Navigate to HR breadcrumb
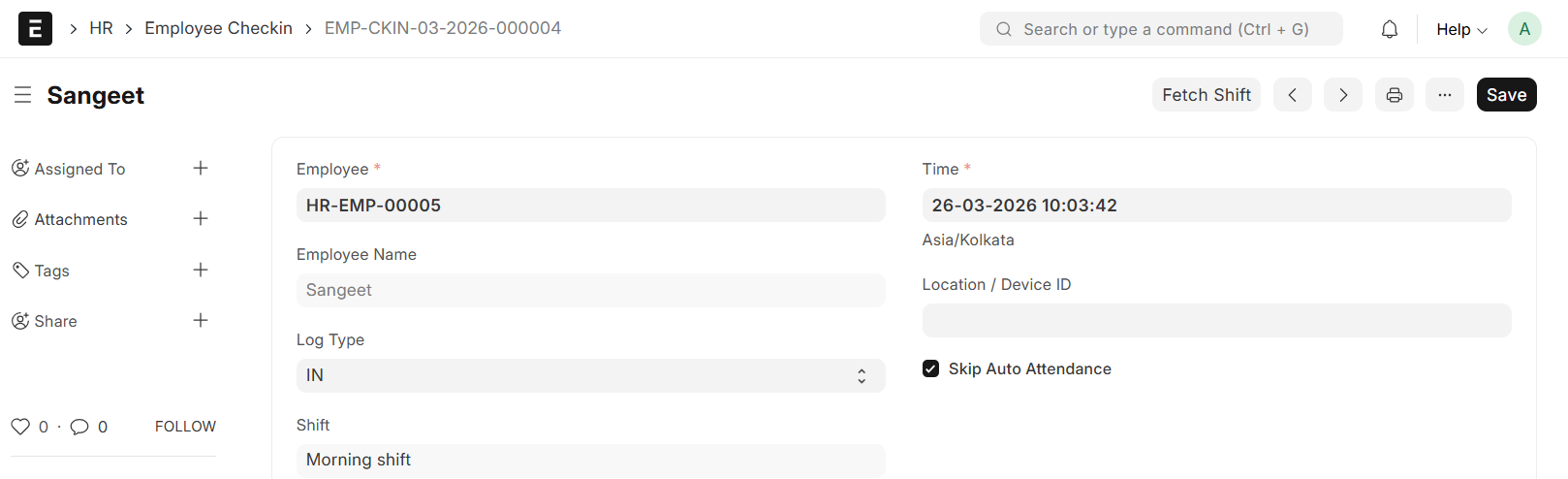 (x=101, y=28)
